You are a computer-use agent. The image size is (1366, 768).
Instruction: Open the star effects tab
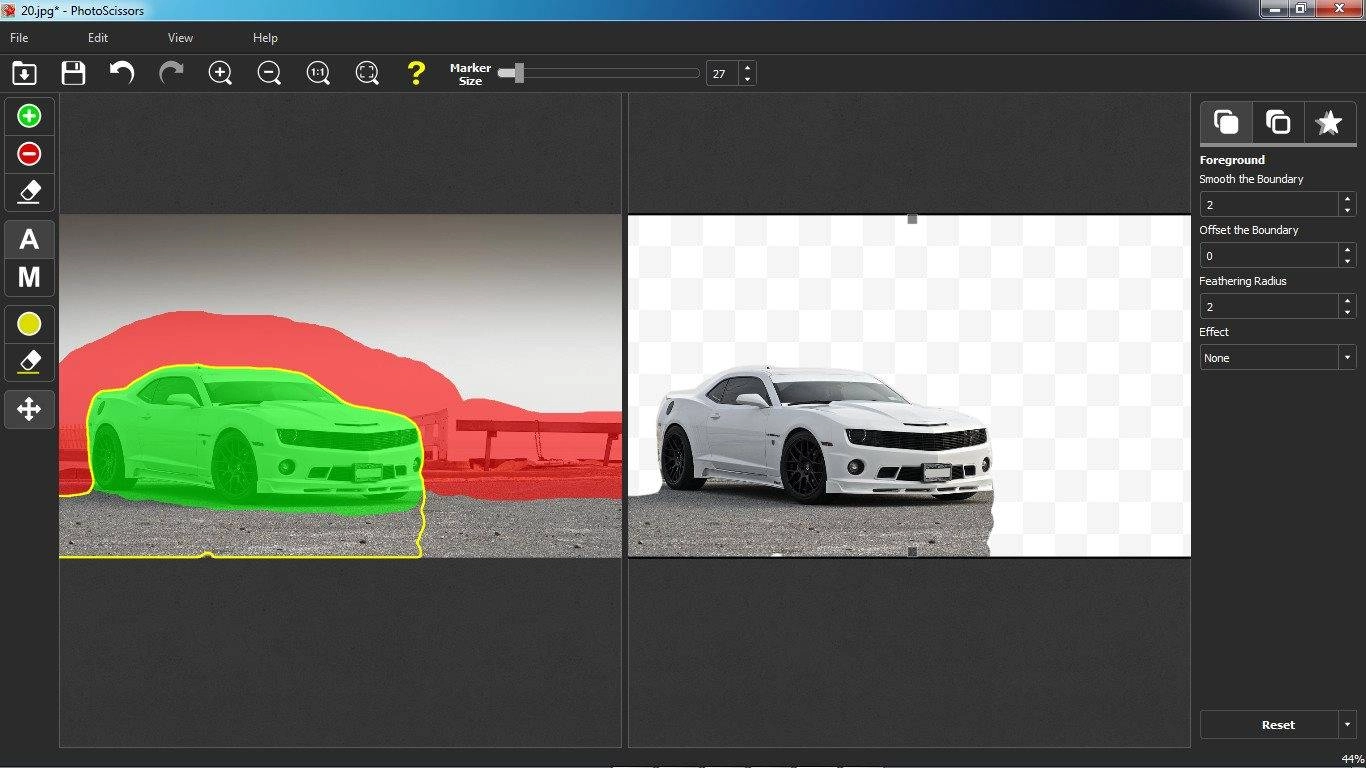point(1329,122)
